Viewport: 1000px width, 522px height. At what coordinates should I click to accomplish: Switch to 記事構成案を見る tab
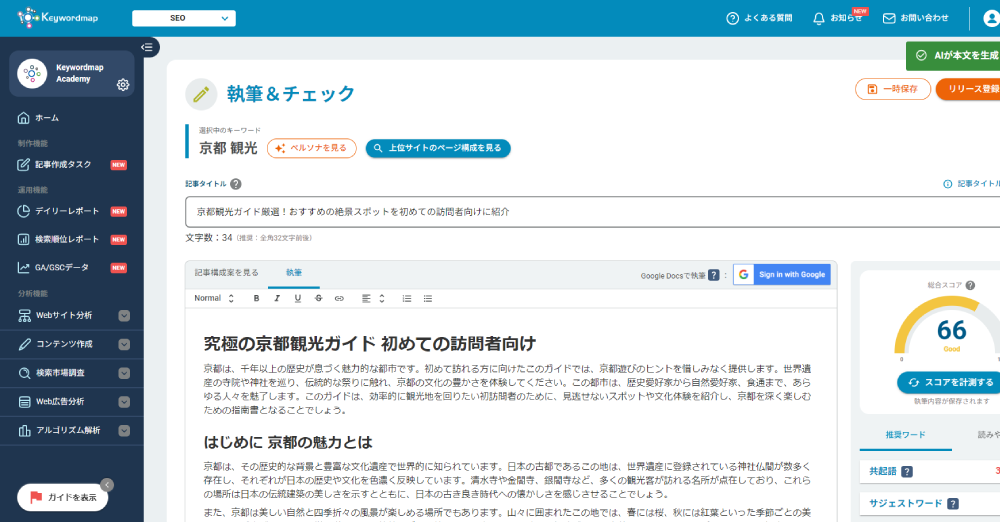pos(226,273)
